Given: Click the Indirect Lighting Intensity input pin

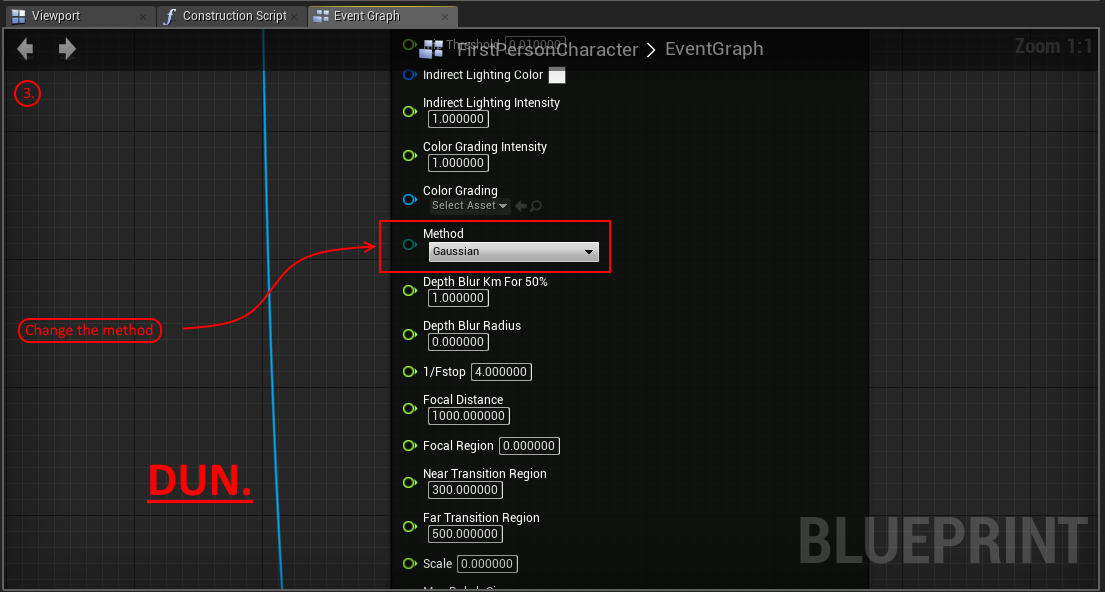Looking at the screenshot, I should click(409, 111).
